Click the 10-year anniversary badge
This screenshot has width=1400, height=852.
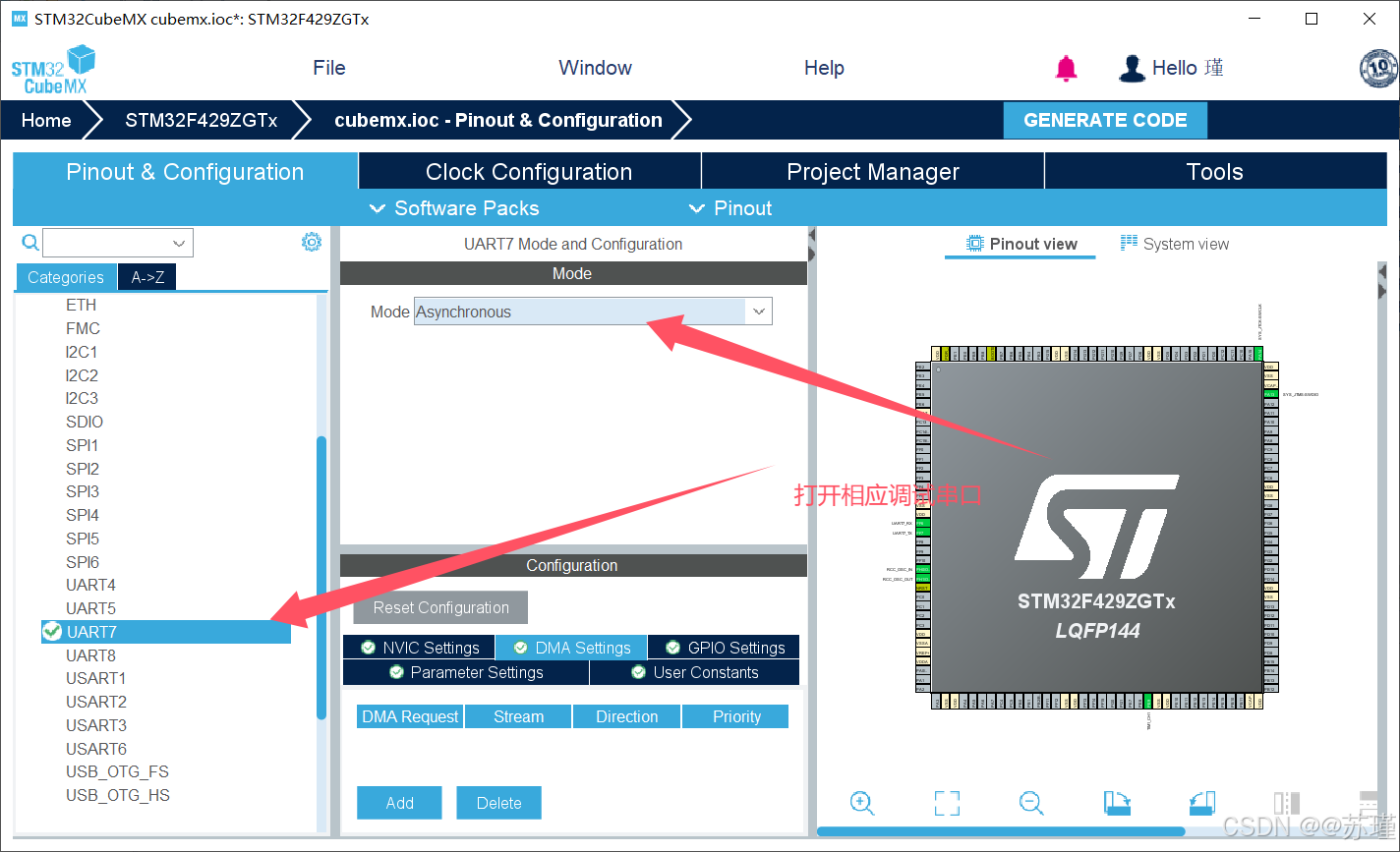[1378, 68]
